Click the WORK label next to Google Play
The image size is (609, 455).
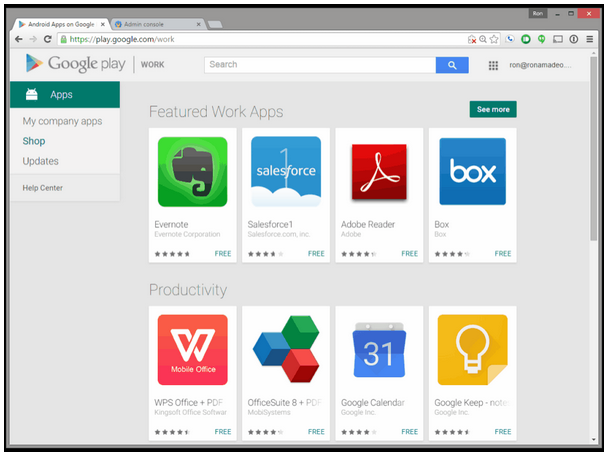click(x=153, y=65)
